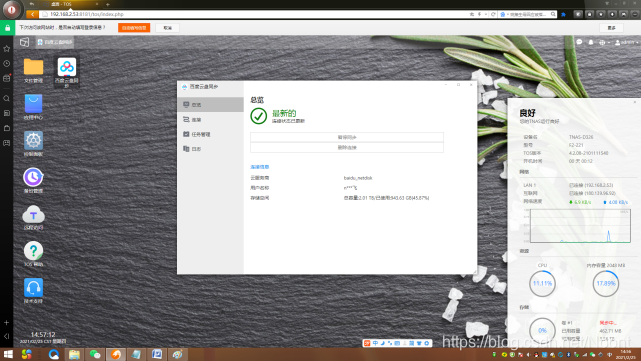Click the Chinese input mode icon on IME bar
This screenshot has width=641, height=361.
[x=375, y=343]
